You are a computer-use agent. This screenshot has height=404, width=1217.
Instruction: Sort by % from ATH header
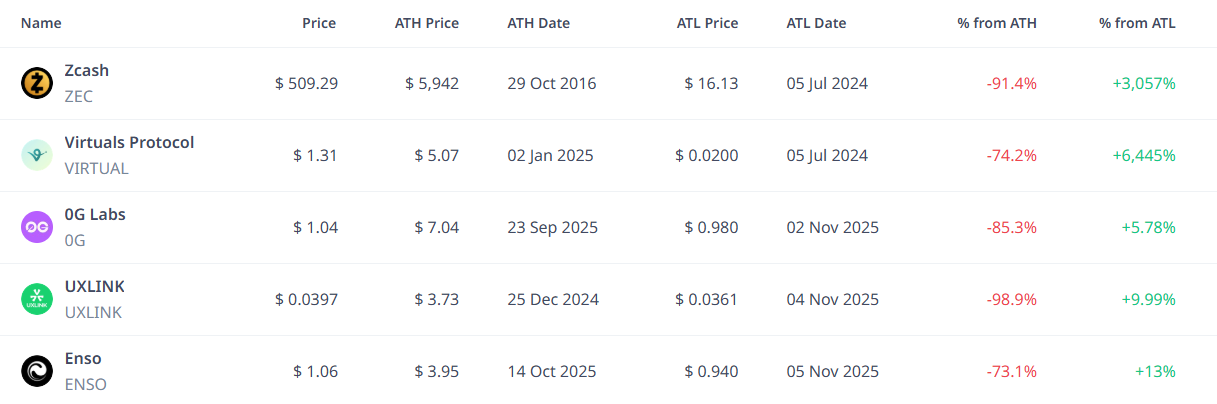997,23
